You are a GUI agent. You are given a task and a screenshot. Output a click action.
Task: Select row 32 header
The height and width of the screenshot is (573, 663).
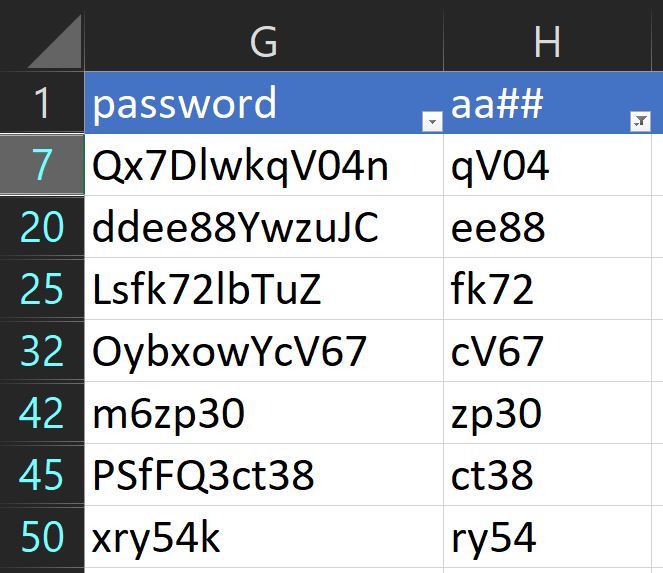click(42, 351)
